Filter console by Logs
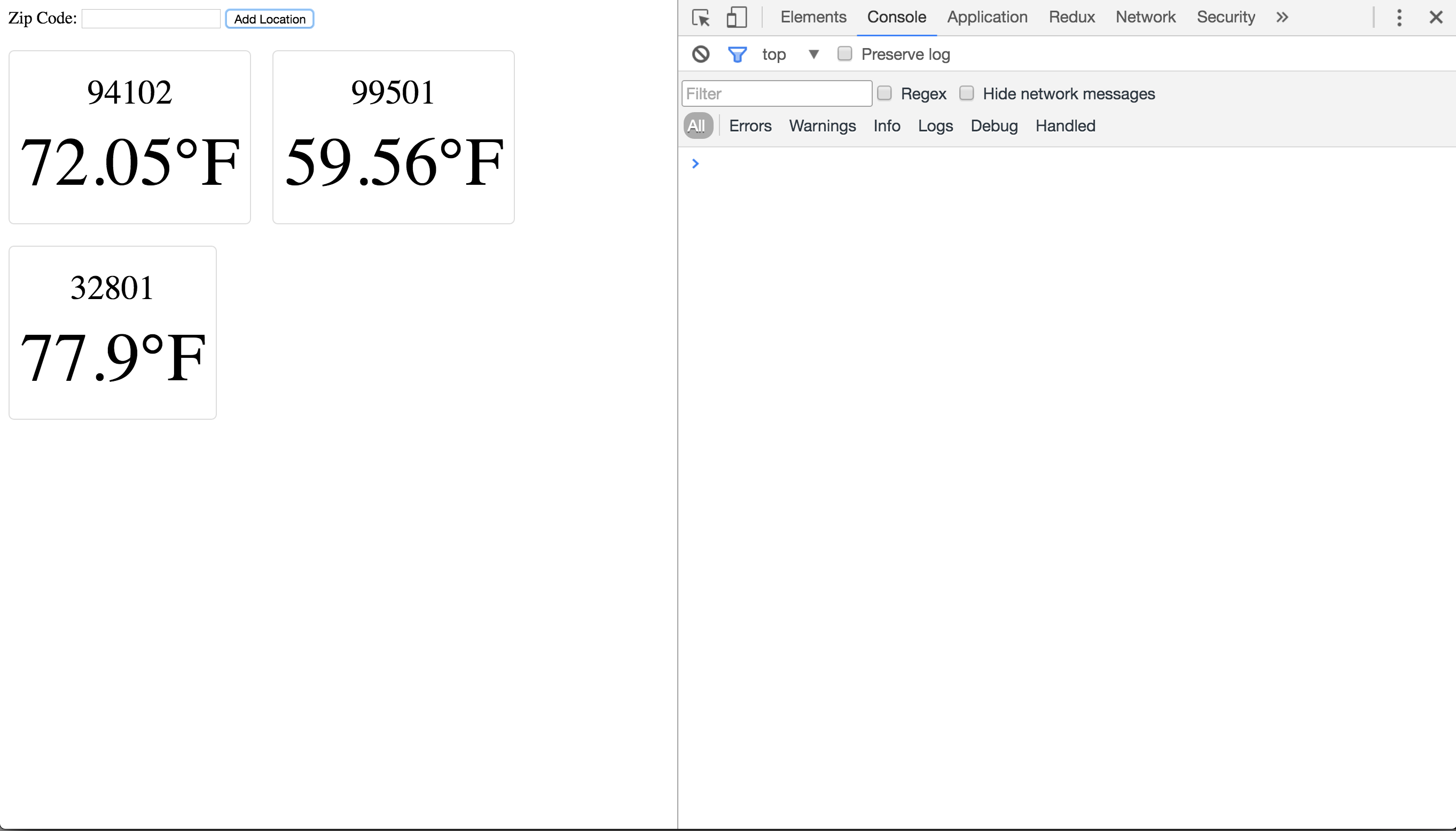 (x=935, y=126)
